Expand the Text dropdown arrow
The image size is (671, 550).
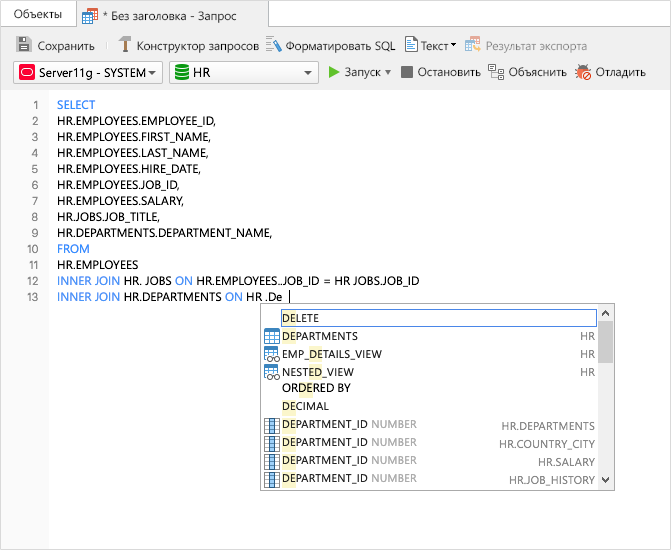click(453, 45)
